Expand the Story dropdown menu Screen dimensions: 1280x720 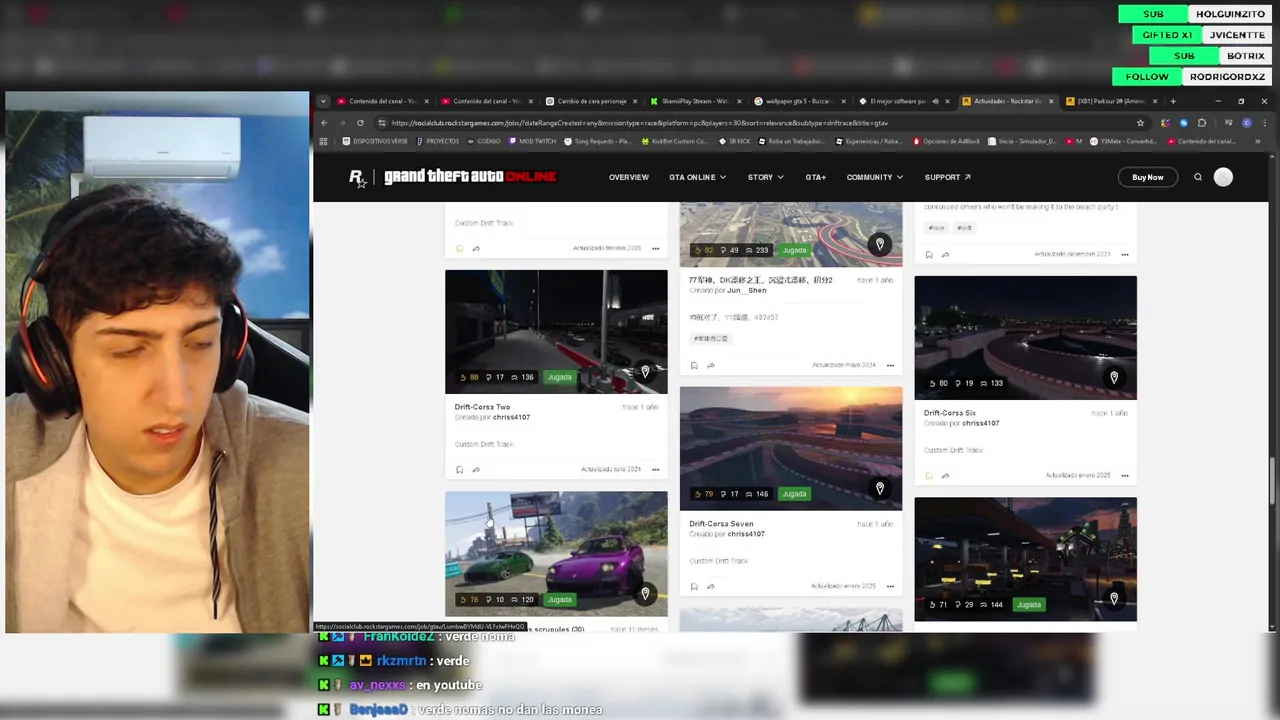[x=766, y=177]
